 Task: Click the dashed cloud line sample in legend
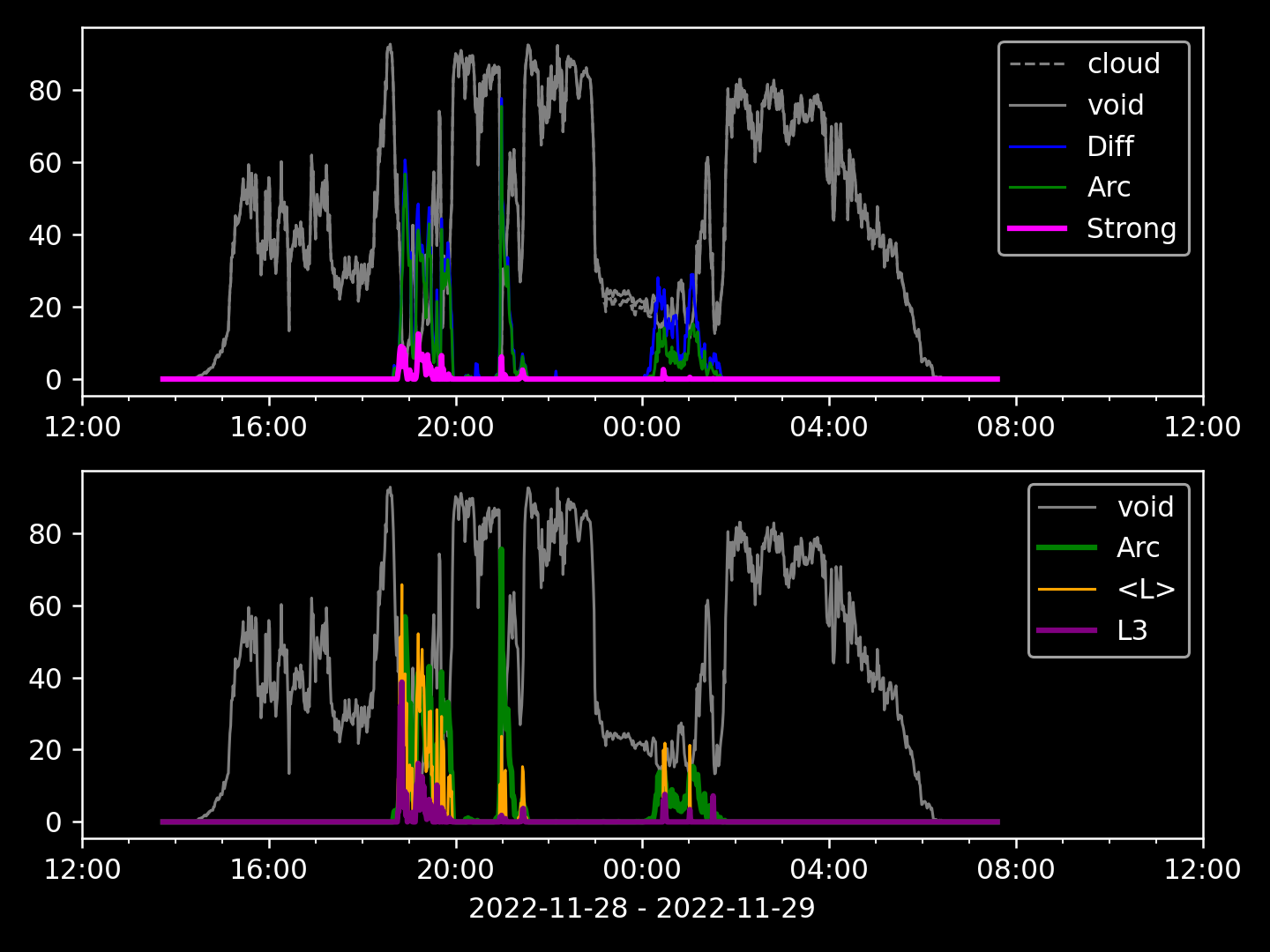[1037, 63]
